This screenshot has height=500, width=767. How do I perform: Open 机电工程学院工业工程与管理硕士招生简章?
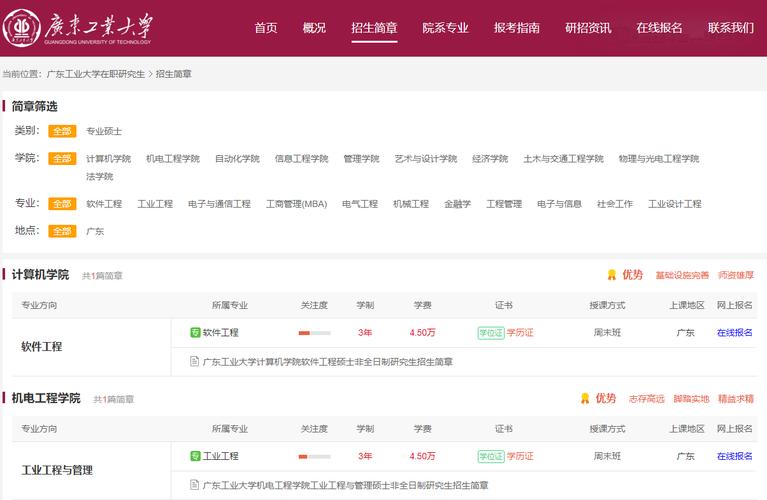[345, 485]
